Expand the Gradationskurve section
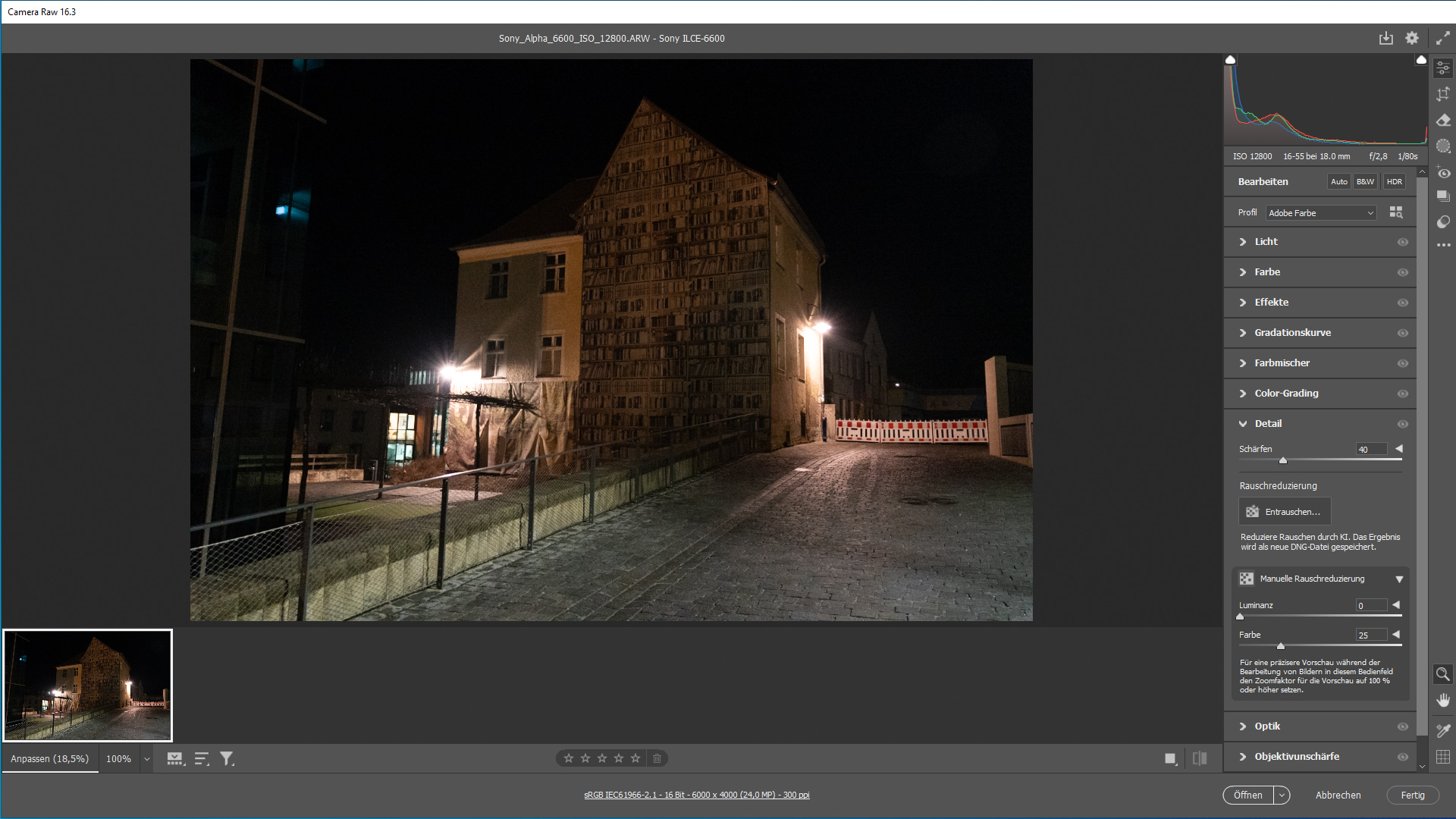1456x819 pixels. coord(1292,333)
